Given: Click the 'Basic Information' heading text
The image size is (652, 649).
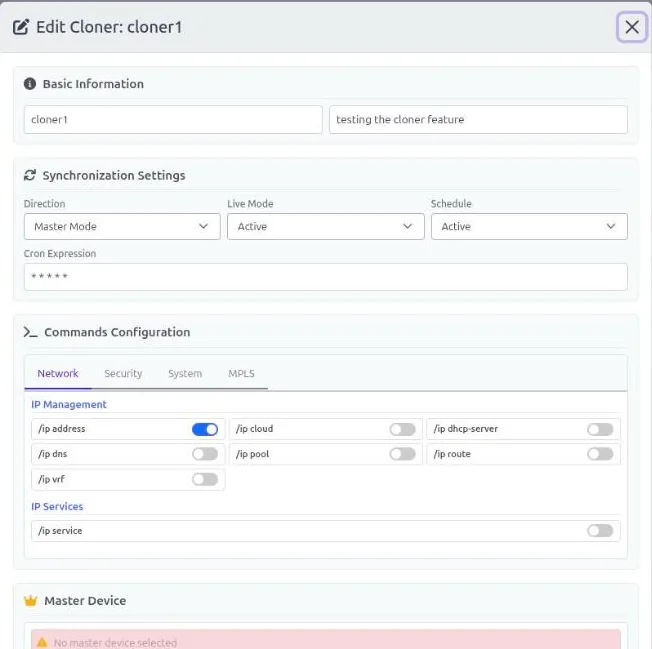Looking at the screenshot, I should [x=93, y=84].
